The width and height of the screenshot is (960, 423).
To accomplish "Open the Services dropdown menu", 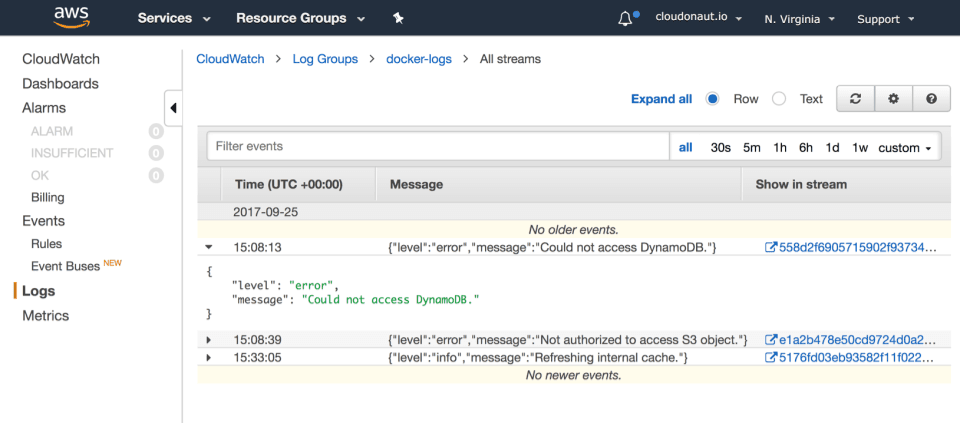I will [x=174, y=18].
